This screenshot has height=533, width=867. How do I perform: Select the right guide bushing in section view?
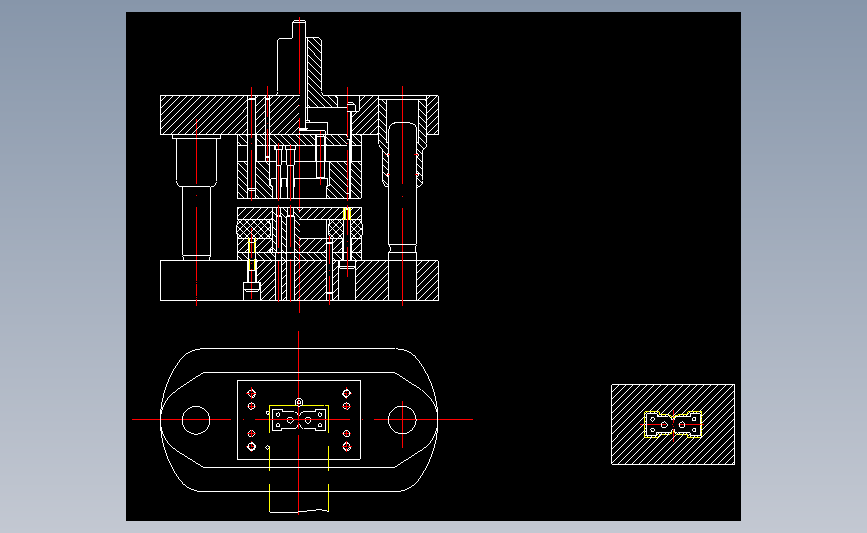[403, 141]
